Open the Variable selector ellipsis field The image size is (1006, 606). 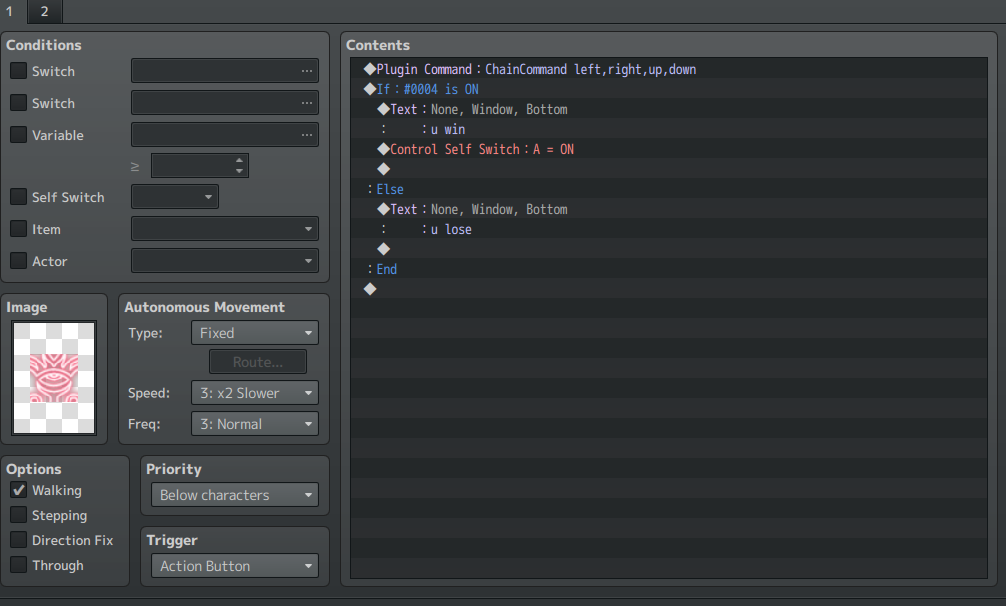click(225, 135)
